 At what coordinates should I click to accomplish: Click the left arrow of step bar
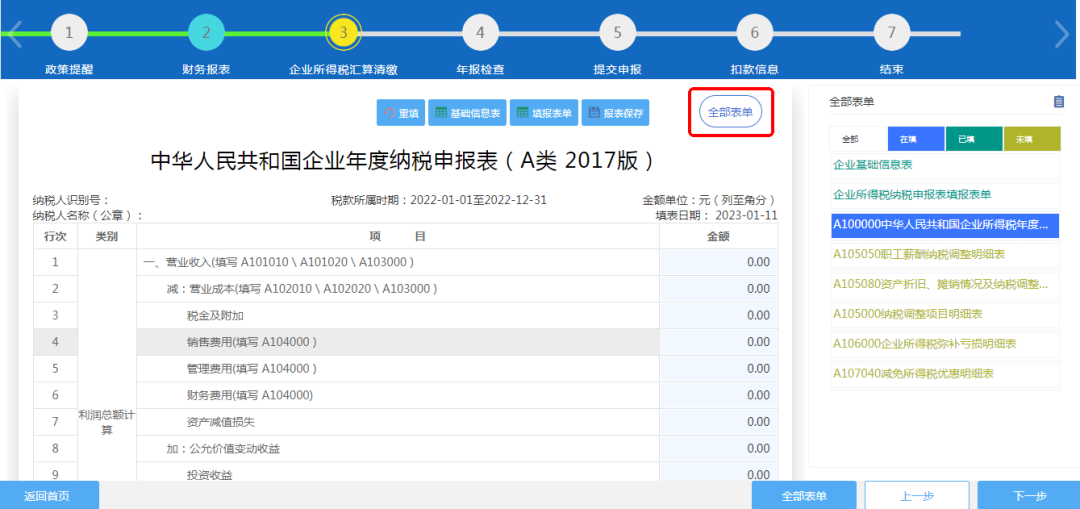[14, 34]
